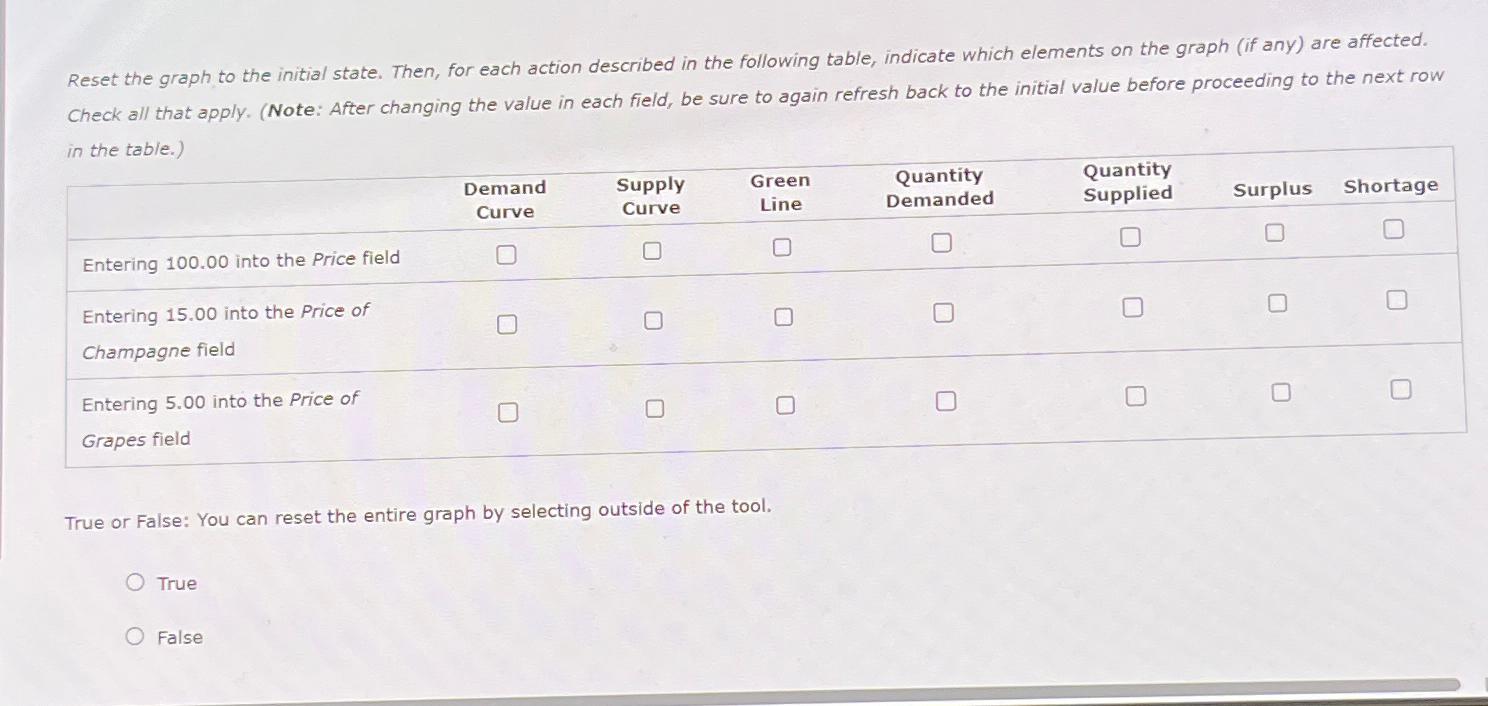Viewport: 1488px width, 706px height.
Task: Check Supply Curve for Price of Grapes row
Action: (657, 407)
